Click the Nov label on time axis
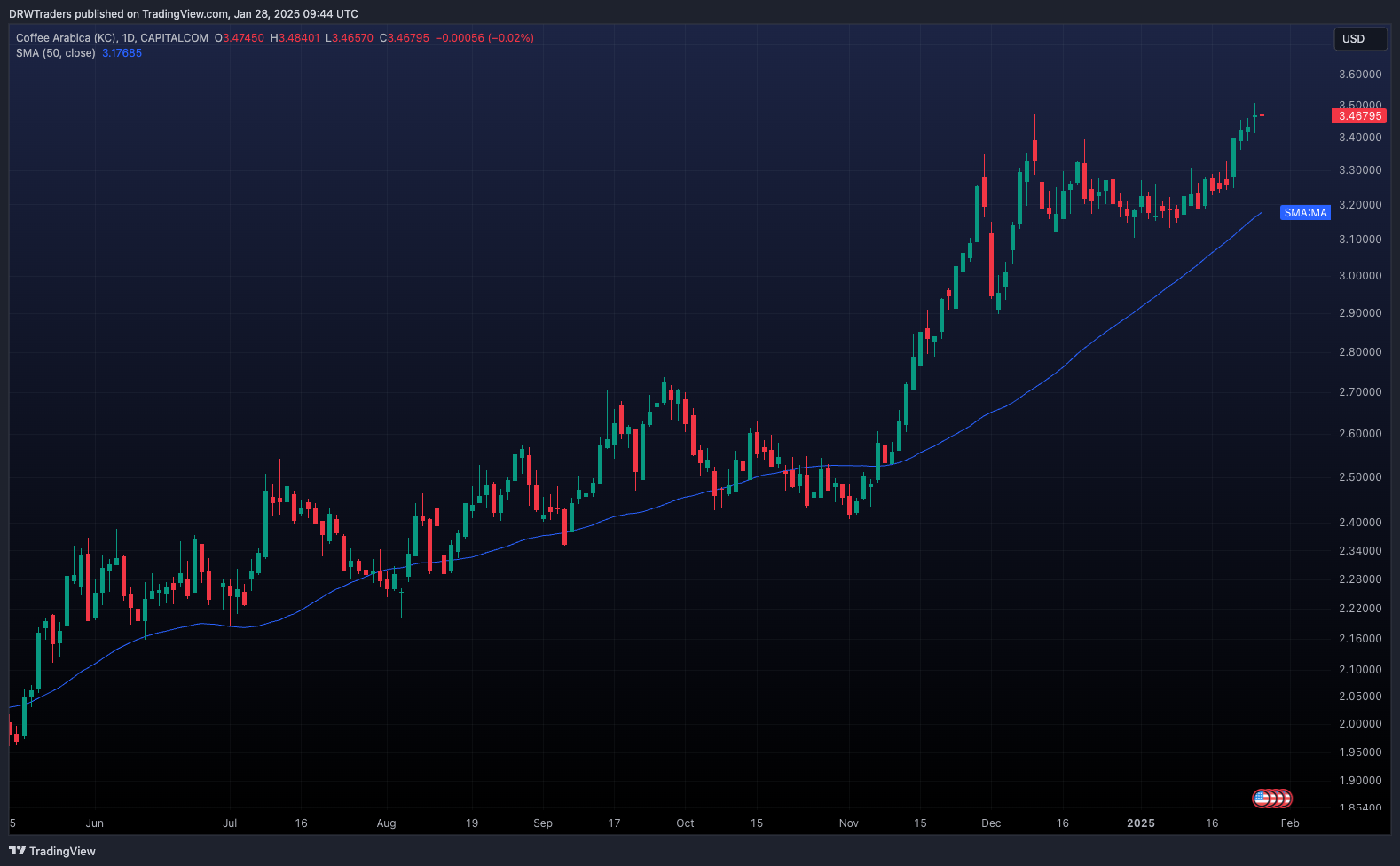1400x866 pixels. (849, 823)
